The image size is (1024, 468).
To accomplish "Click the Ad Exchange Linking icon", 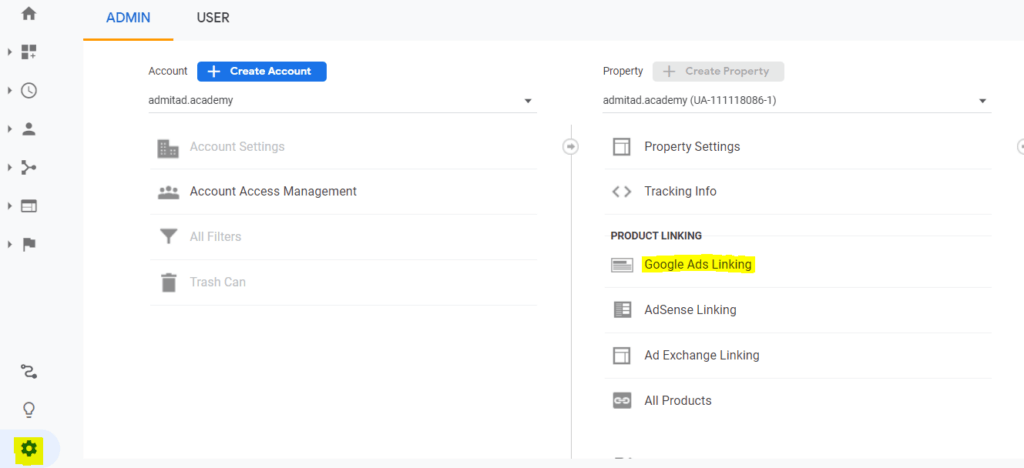I will tap(621, 355).
